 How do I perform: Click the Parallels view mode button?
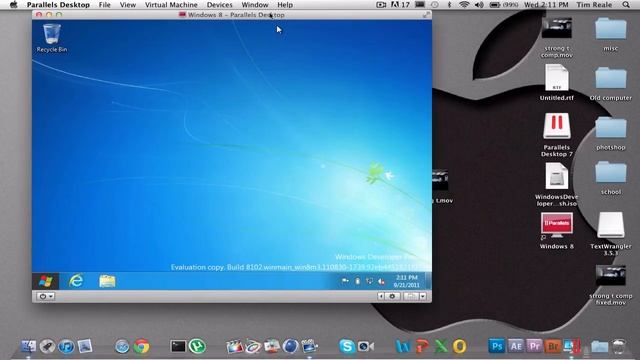[x=411, y=296]
